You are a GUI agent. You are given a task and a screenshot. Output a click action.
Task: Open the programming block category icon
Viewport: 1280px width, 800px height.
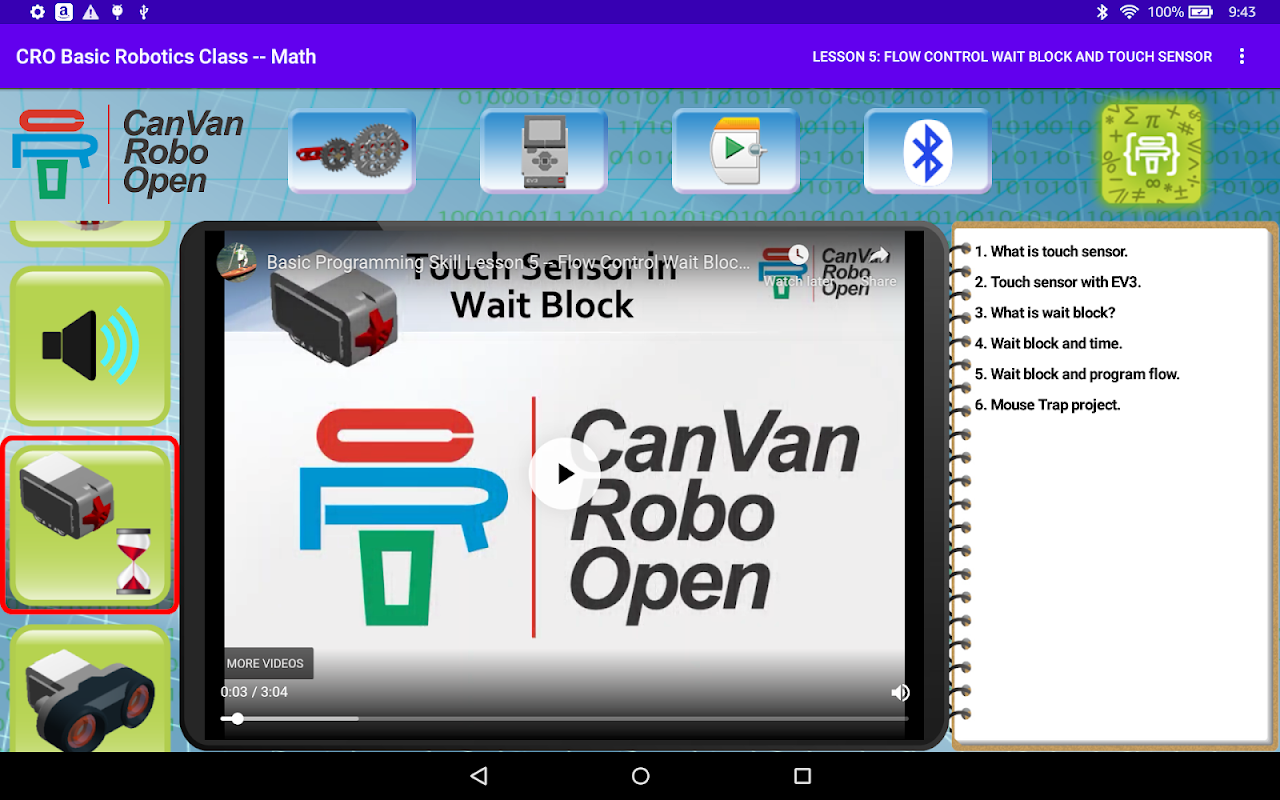pos(736,151)
